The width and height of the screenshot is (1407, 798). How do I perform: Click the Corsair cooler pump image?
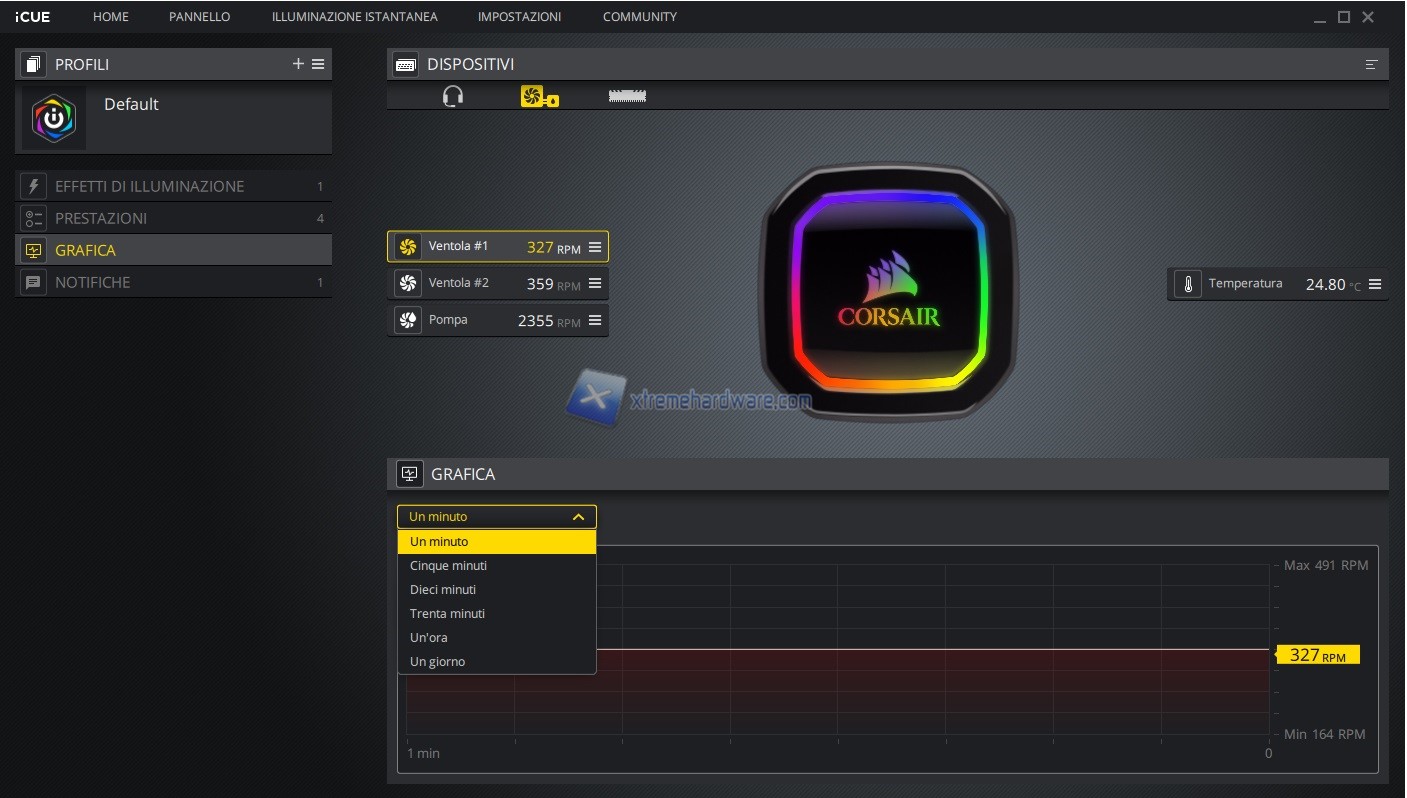click(888, 292)
